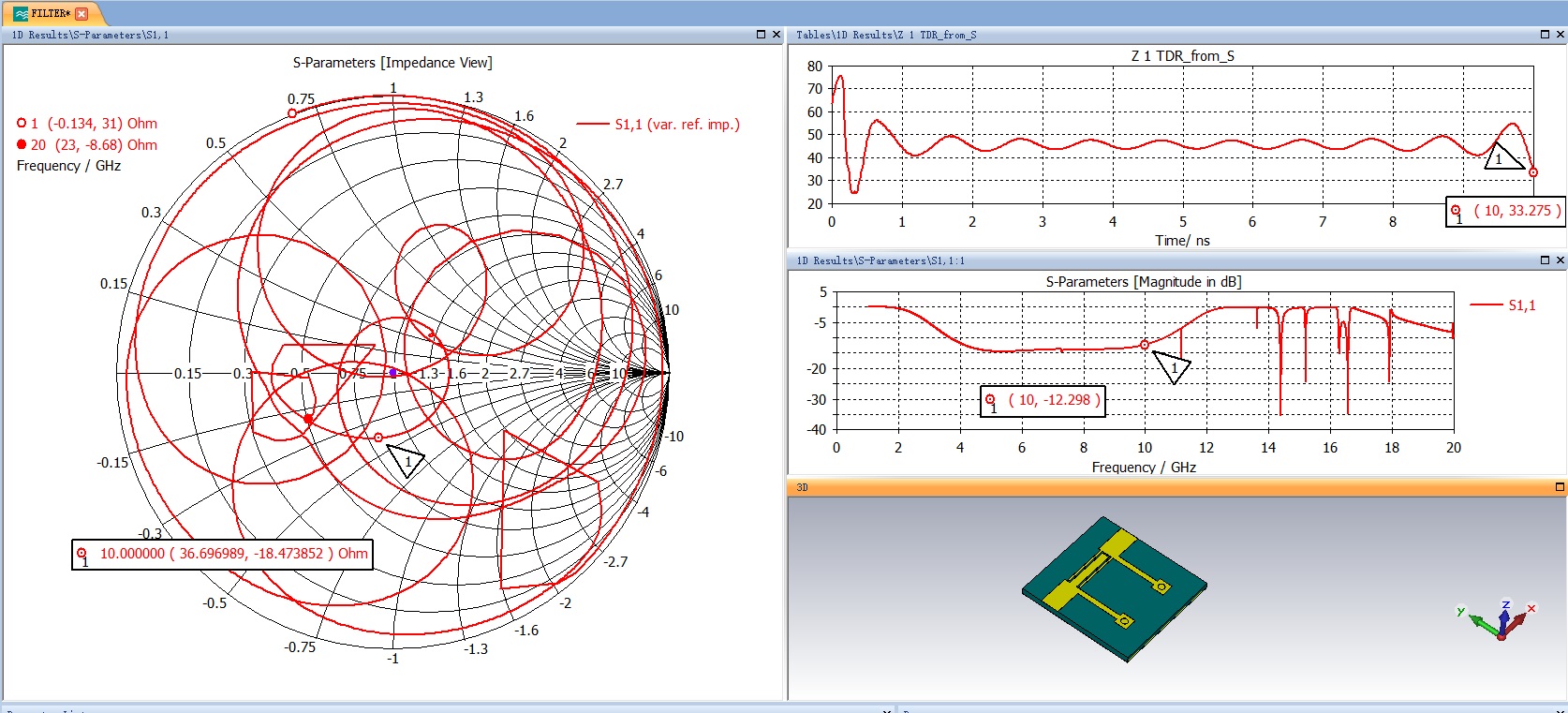Close the Z 1 TDR_from_S panel
The height and width of the screenshot is (713, 1568).
tap(1560, 35)
